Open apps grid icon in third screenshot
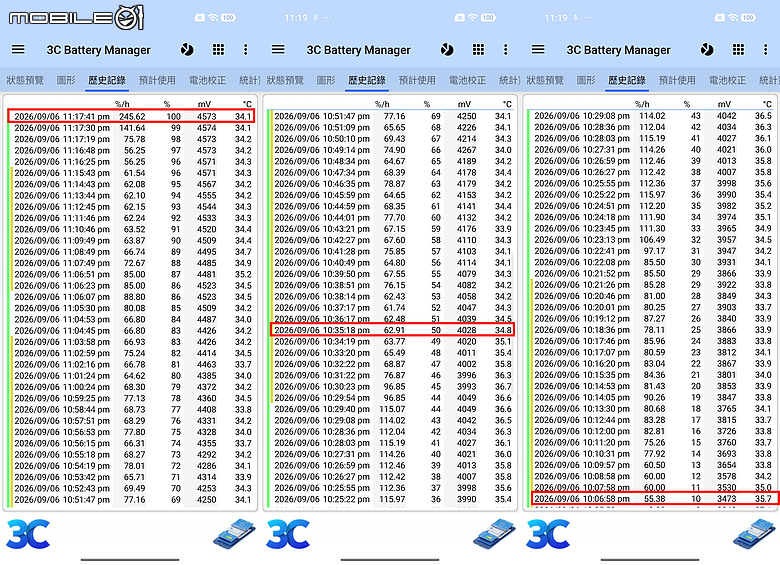The image size is (780, 565). point(738,49)
